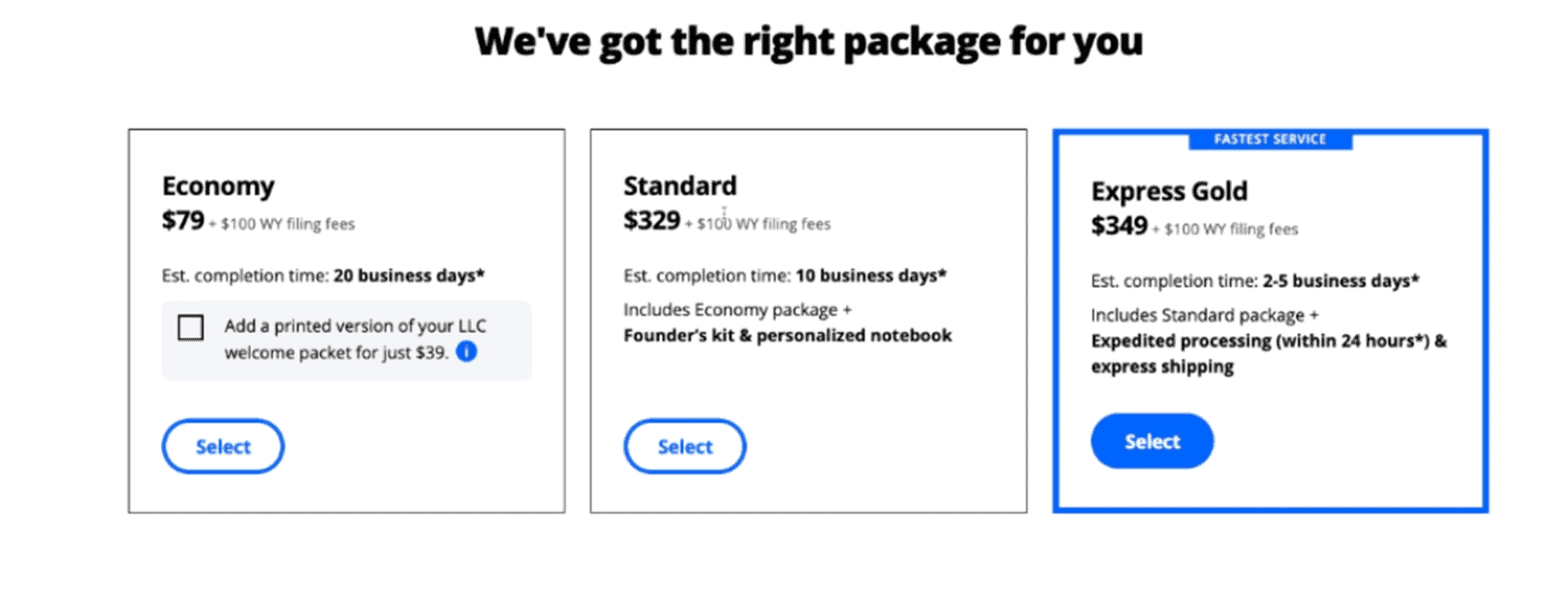The width and height of the screenshot is (1568, 597).
Task: Click the page heading about the right package
Action: pyautogui.click(x=809, y=41)
